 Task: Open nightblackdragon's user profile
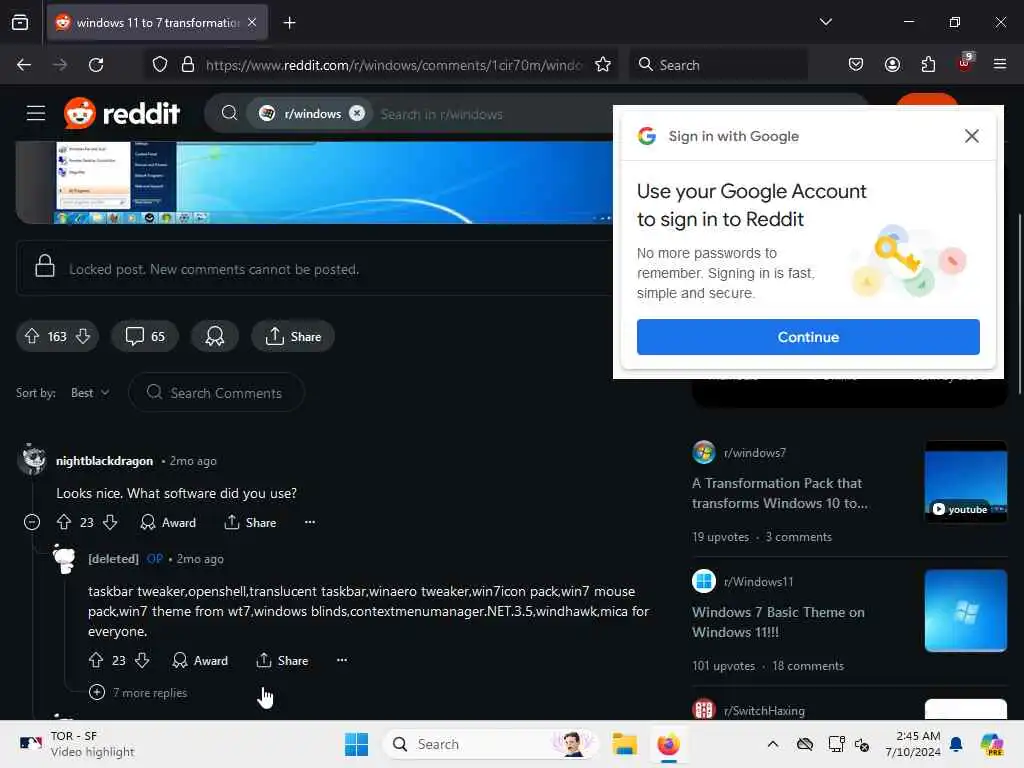(x=104, y=461)
